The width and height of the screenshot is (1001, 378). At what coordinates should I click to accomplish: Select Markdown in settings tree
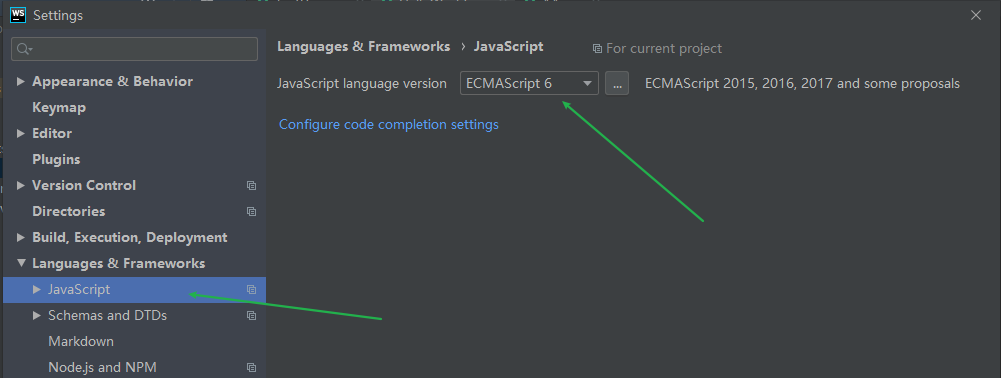click(81, 342)
